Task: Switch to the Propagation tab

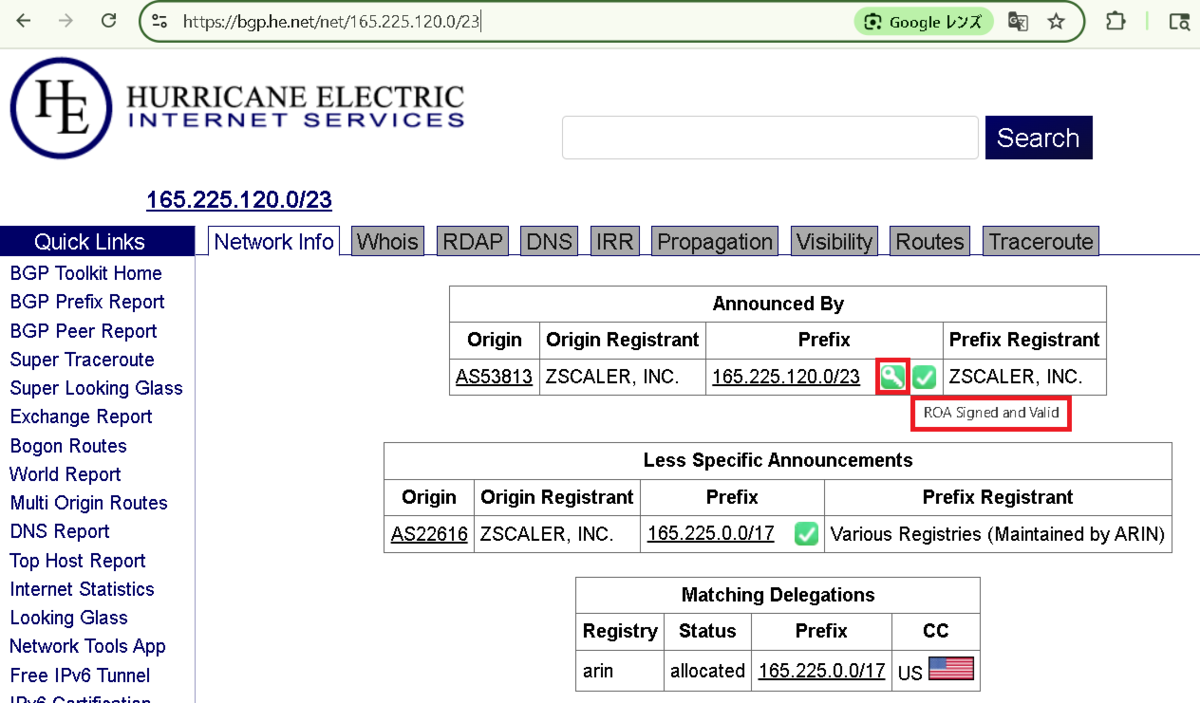Action: coord(715,241)
